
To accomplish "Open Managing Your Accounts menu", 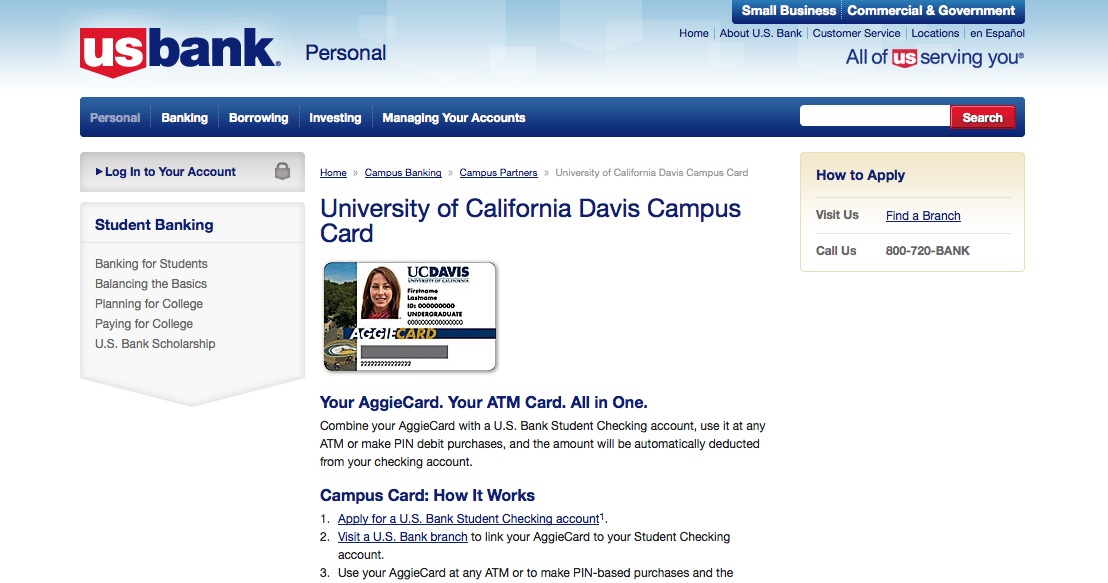I will tap(454, 118).
